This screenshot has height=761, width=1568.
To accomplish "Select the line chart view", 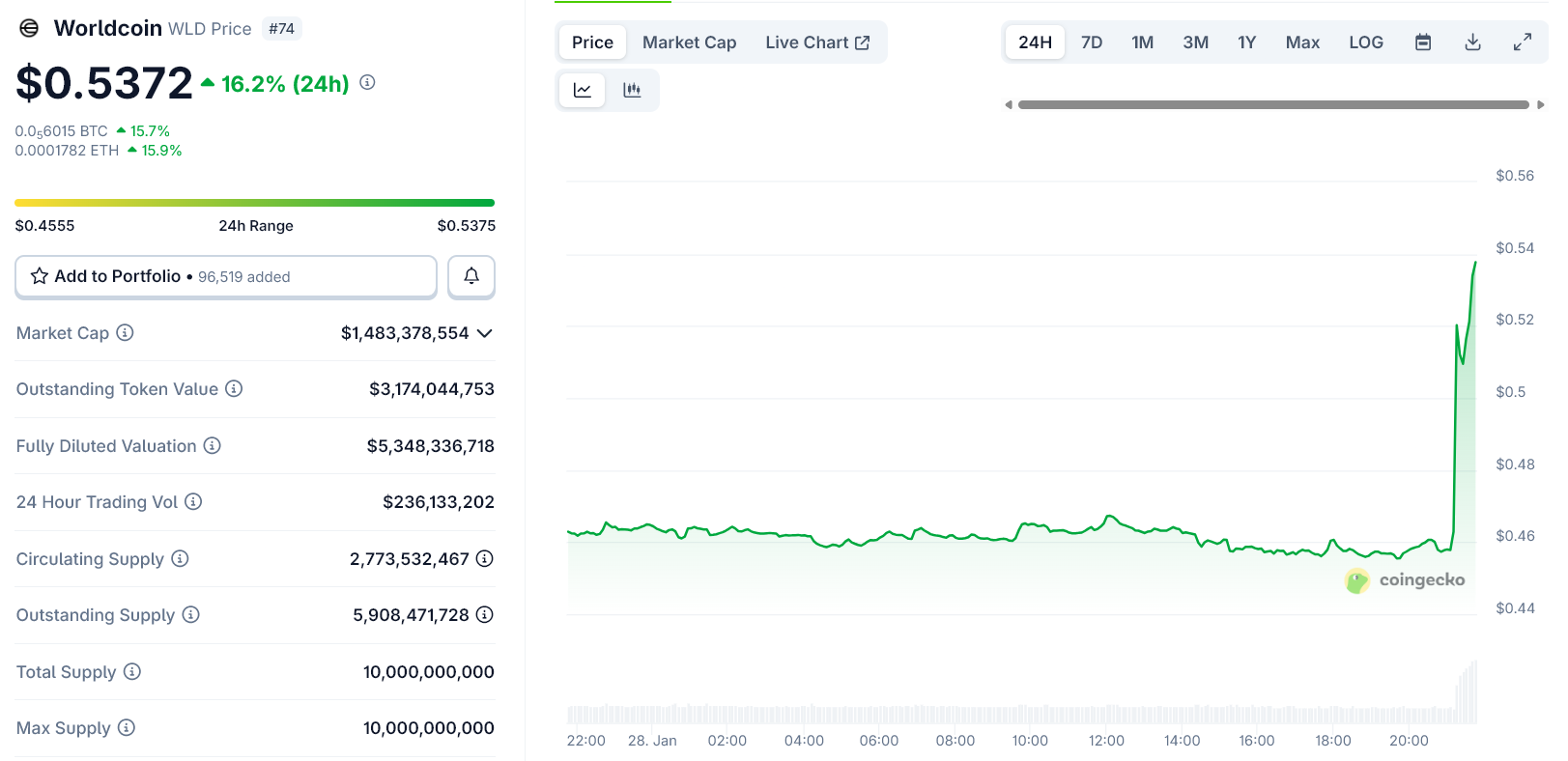I will pos(583,90).
